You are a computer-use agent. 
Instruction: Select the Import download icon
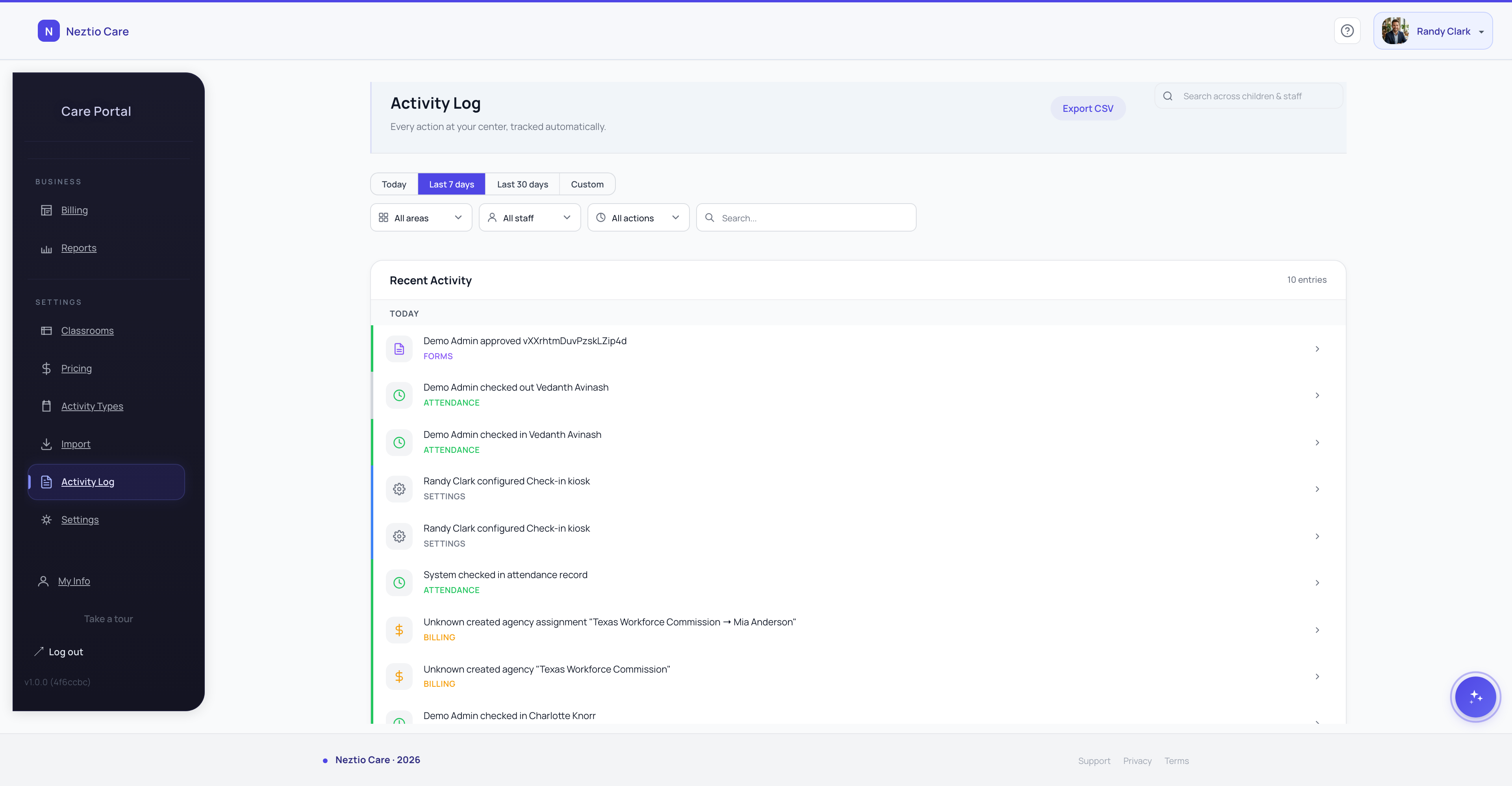point(46,444)
